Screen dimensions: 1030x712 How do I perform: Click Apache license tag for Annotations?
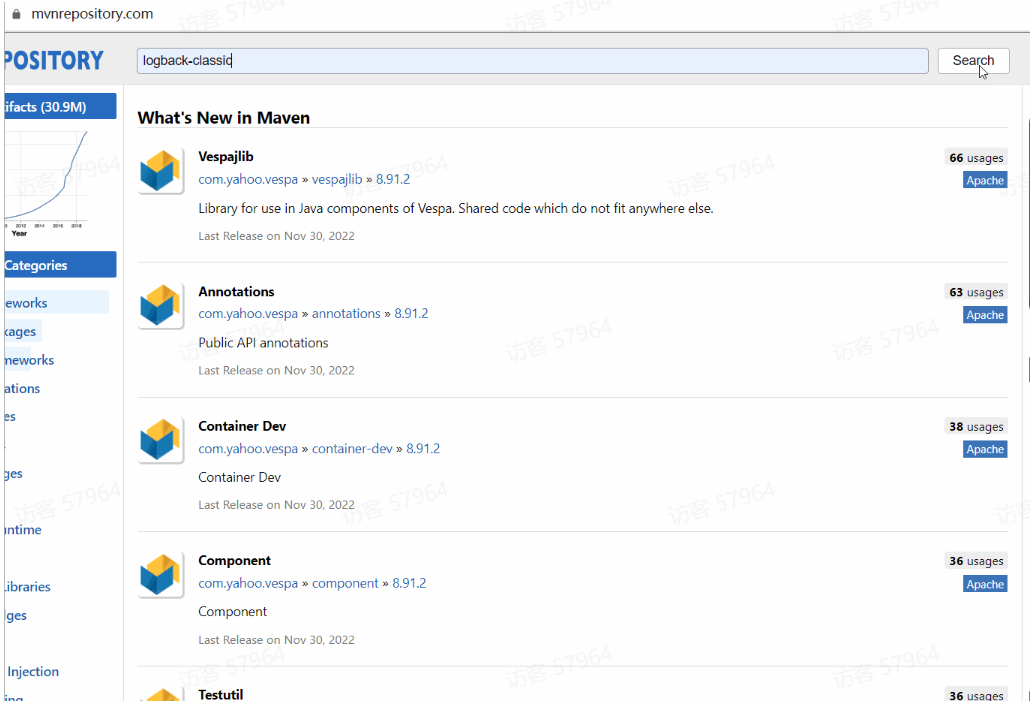(985, 315)
